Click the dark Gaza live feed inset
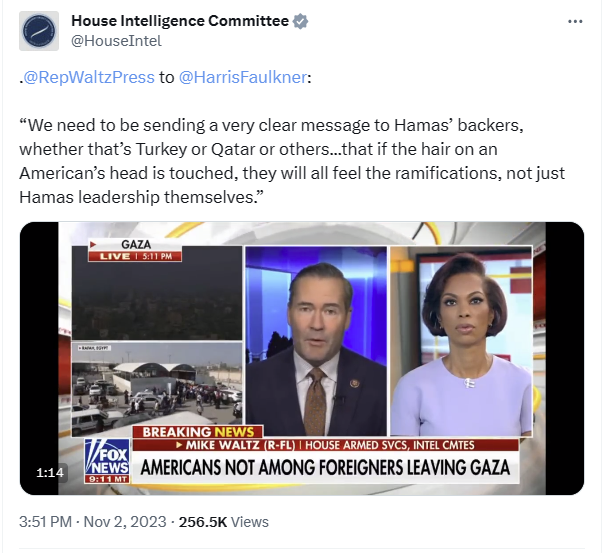Image resolution: width=607 pixels, height=553 pixels. 157,294
